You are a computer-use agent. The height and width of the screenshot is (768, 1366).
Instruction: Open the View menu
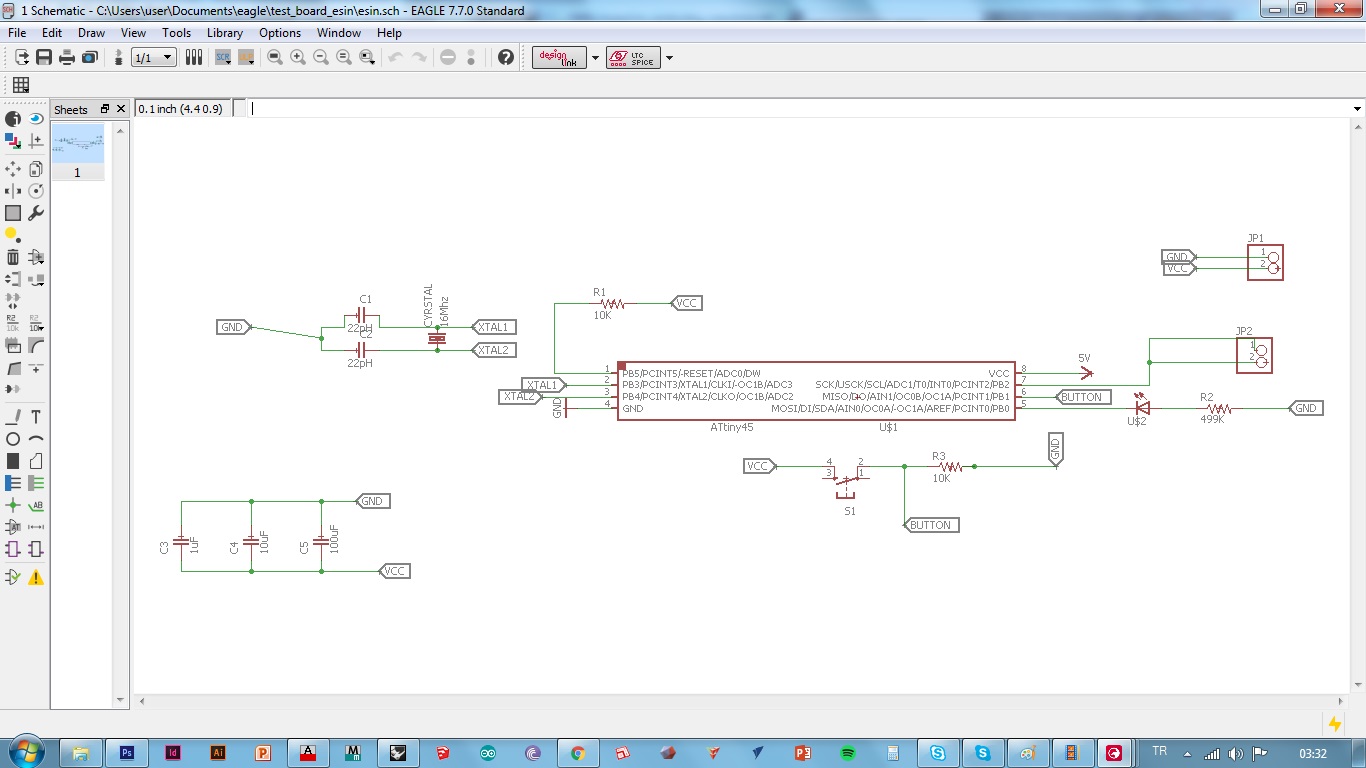point(133,33)
